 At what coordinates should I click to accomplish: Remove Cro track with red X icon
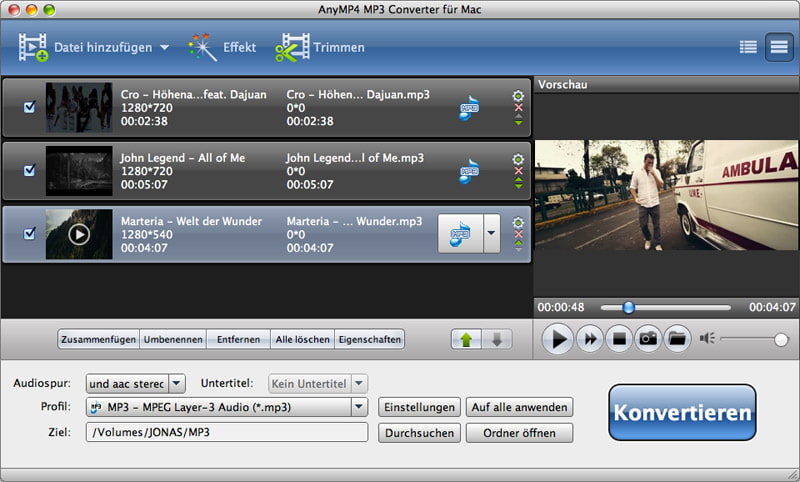[x=518, y=108]
